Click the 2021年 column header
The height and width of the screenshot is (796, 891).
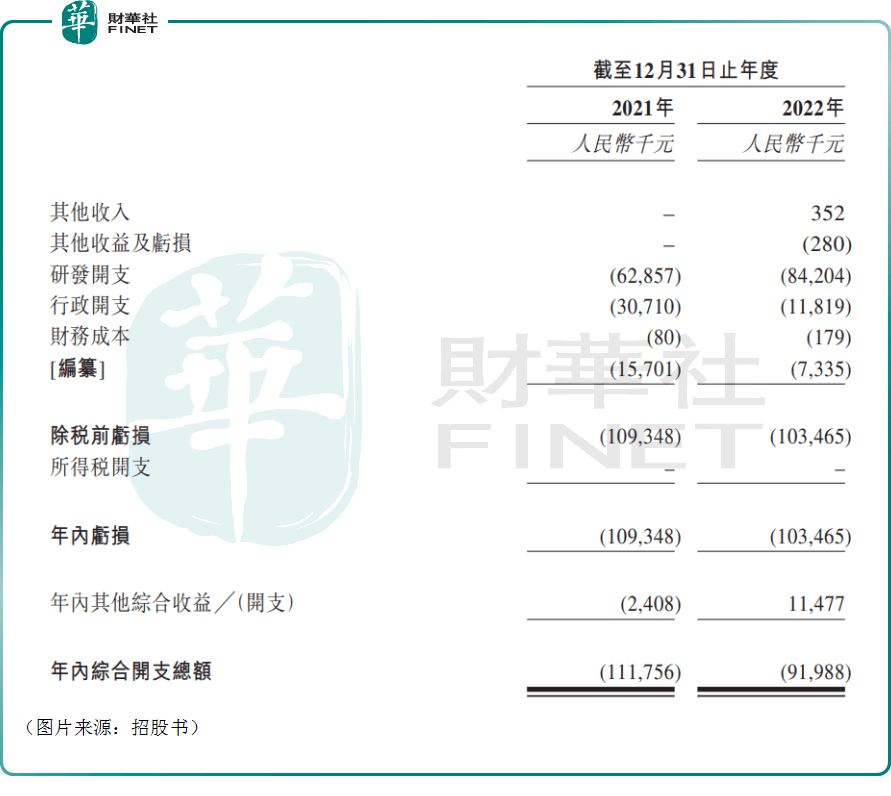coord(642,109)
